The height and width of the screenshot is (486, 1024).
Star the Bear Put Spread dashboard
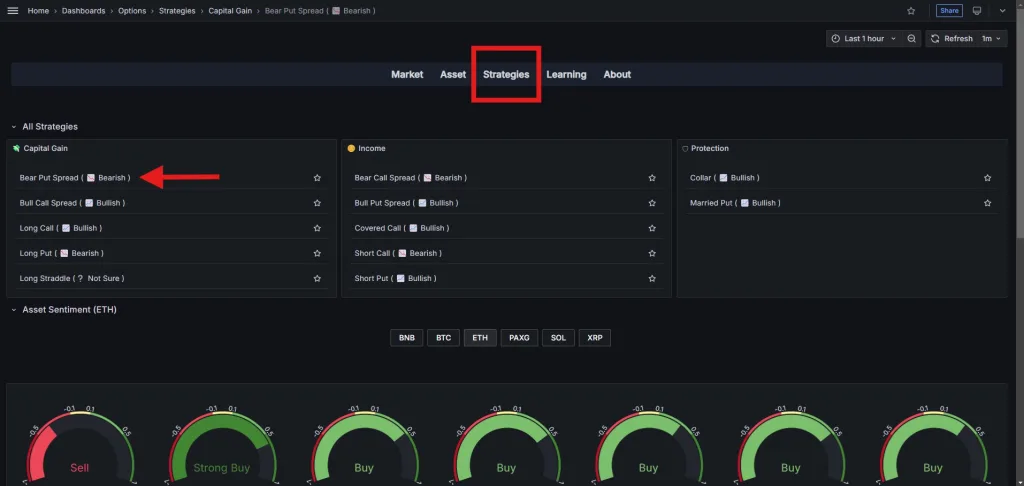pos(317,178)
